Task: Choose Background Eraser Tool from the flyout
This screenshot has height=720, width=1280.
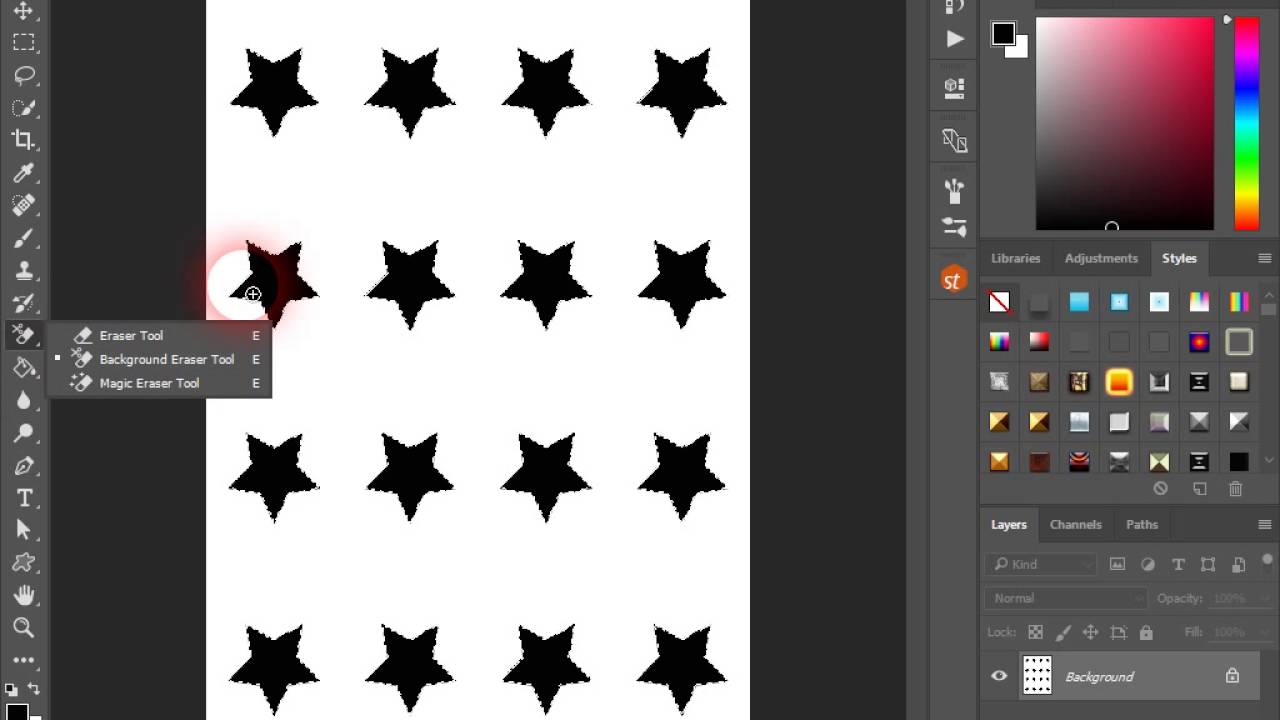Action: (x=166, y=359)
